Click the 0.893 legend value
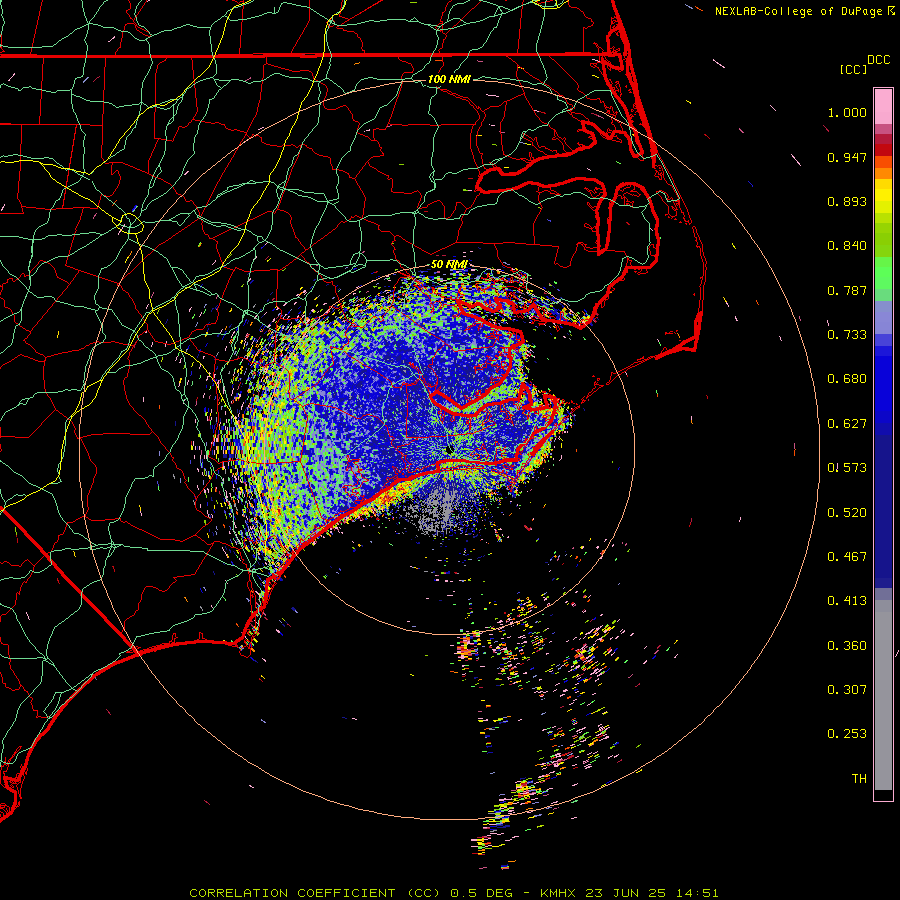This screenshot has width=900, height=900. [847, 201]
